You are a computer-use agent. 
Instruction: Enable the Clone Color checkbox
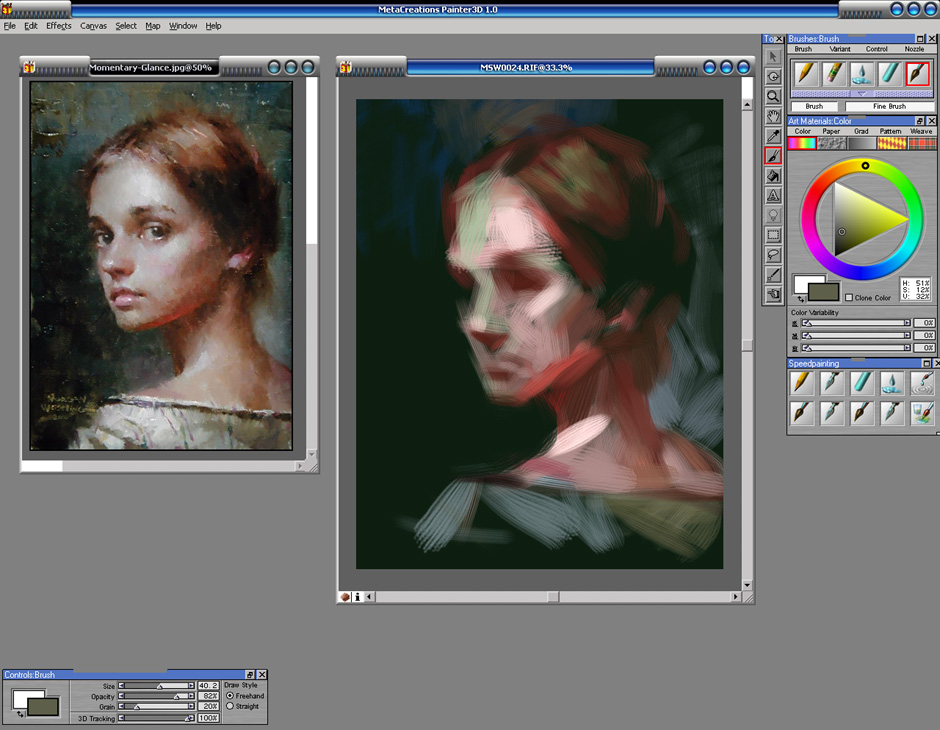[849, 297]
